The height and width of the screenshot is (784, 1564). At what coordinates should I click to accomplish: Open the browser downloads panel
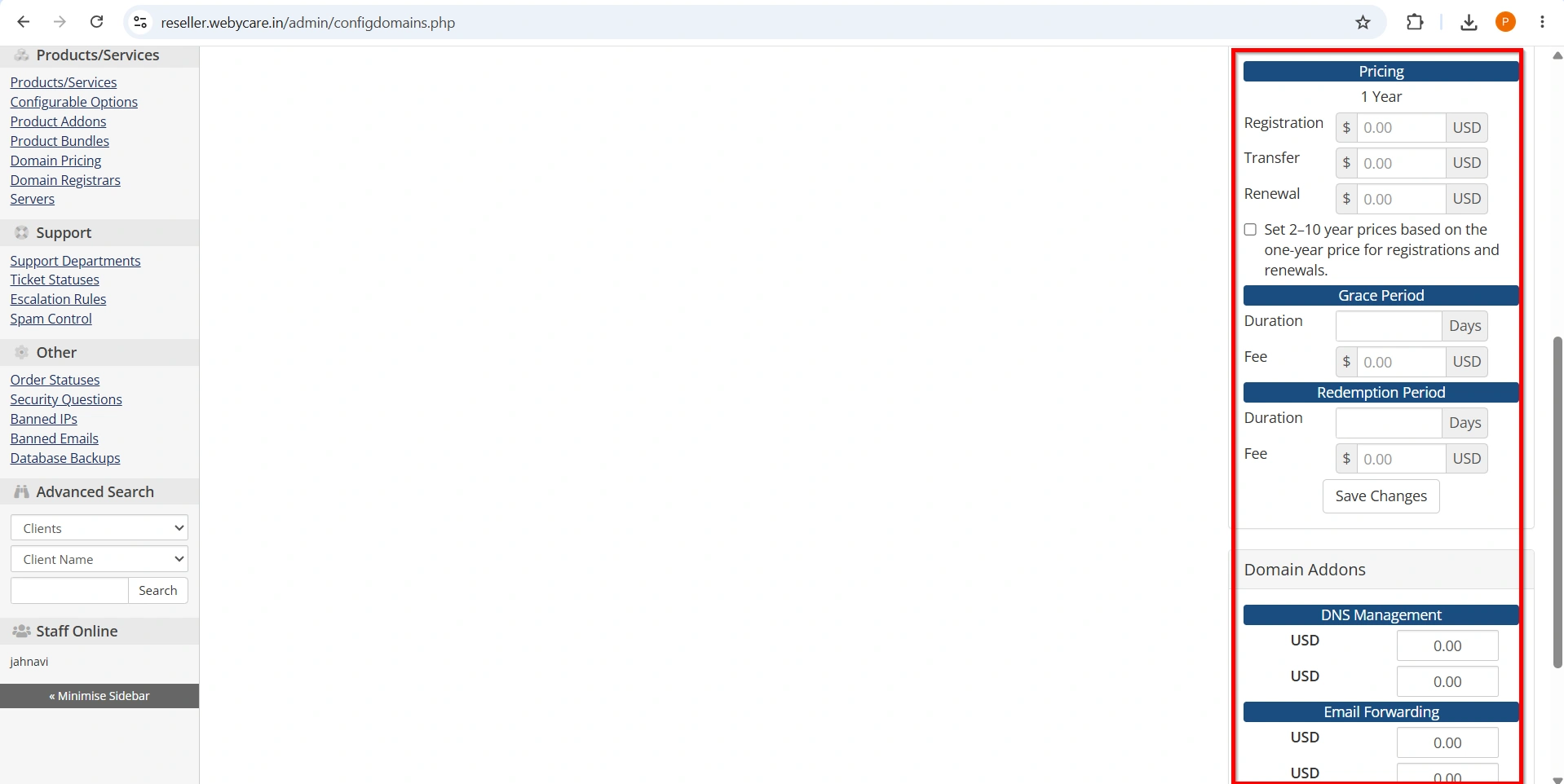pos(1469,22)
